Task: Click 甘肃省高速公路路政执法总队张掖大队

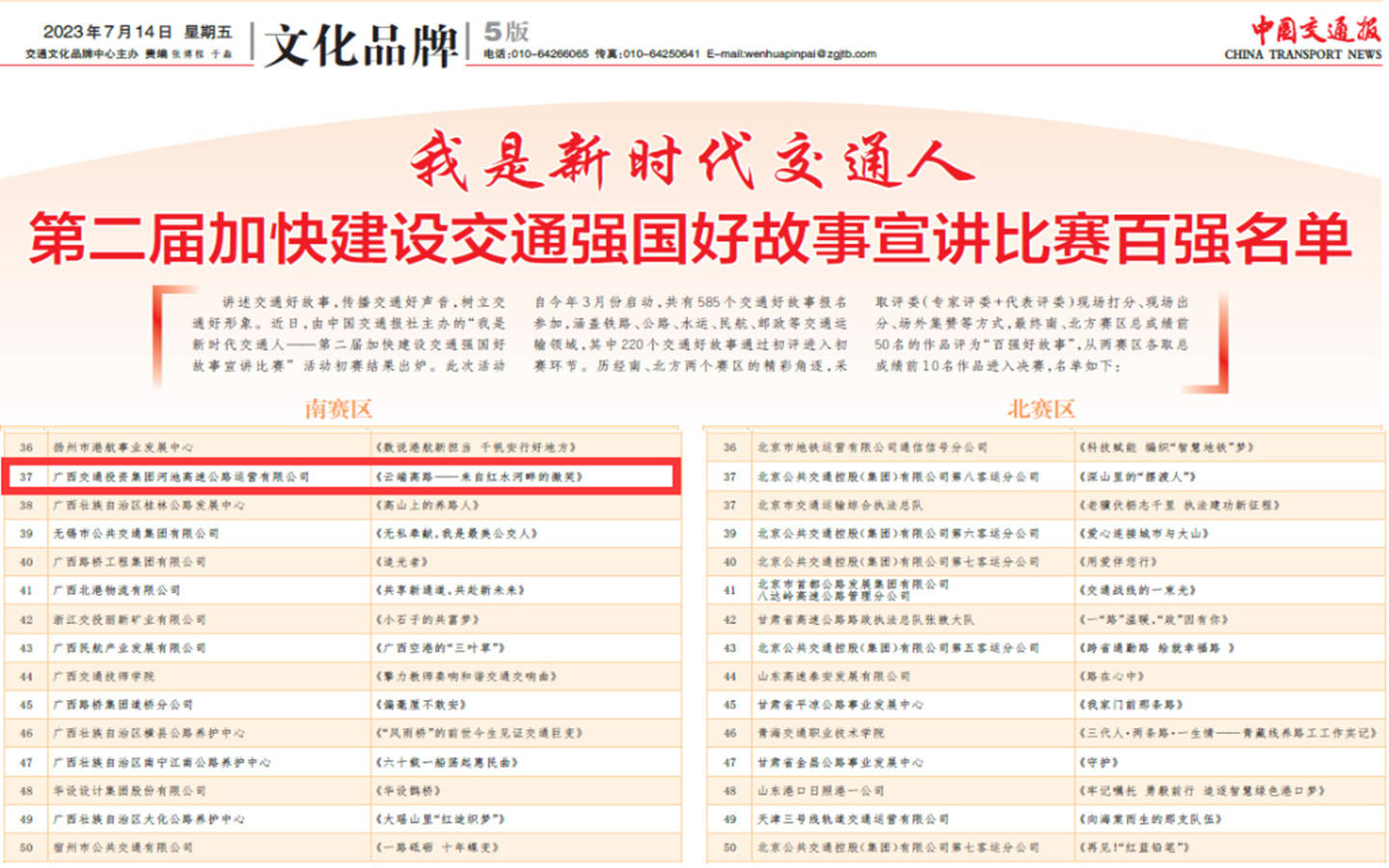Action: (x=865, y=619)
